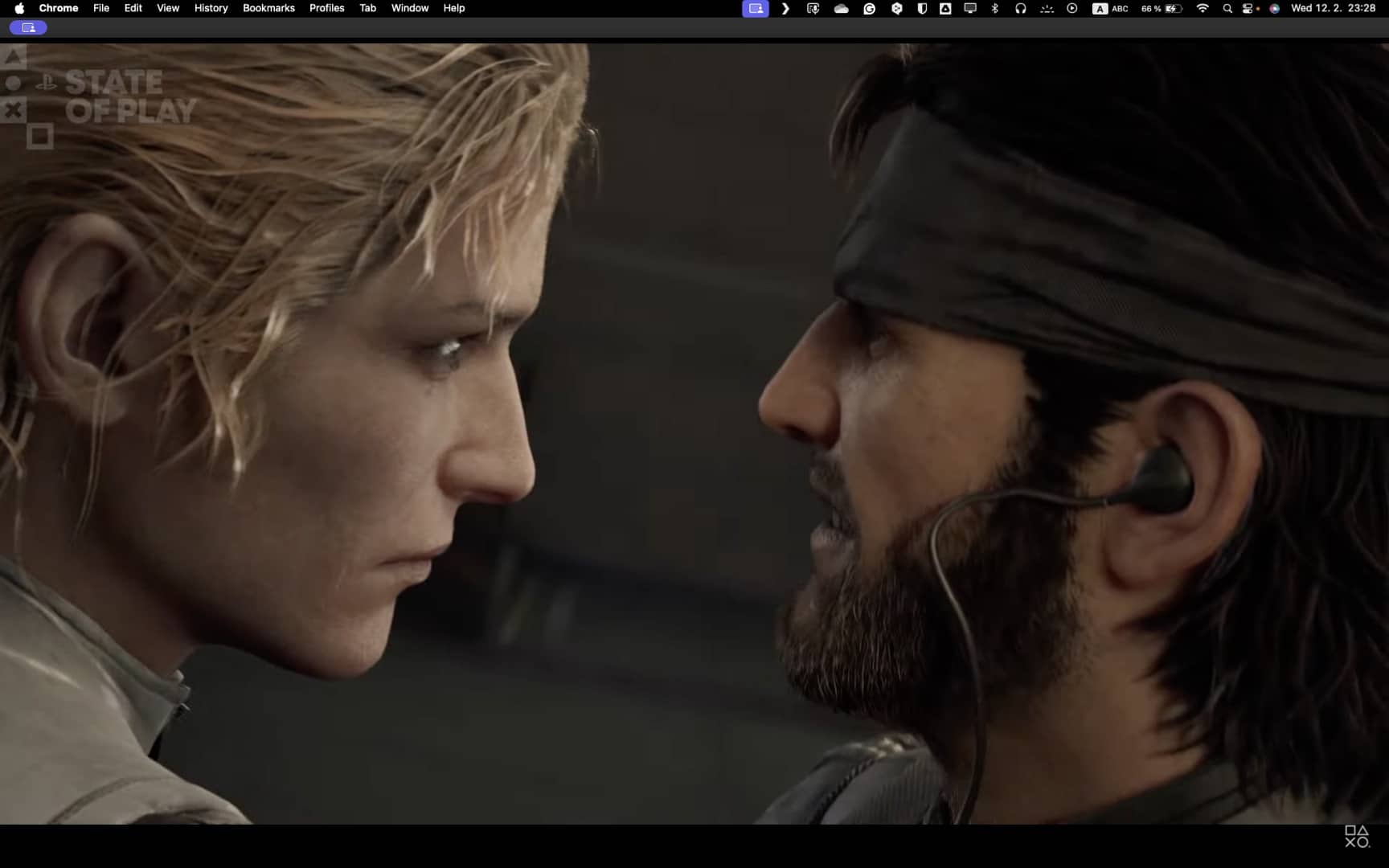
Task: Open the Wi-Fi status menu
Action: pos(1203,8)
